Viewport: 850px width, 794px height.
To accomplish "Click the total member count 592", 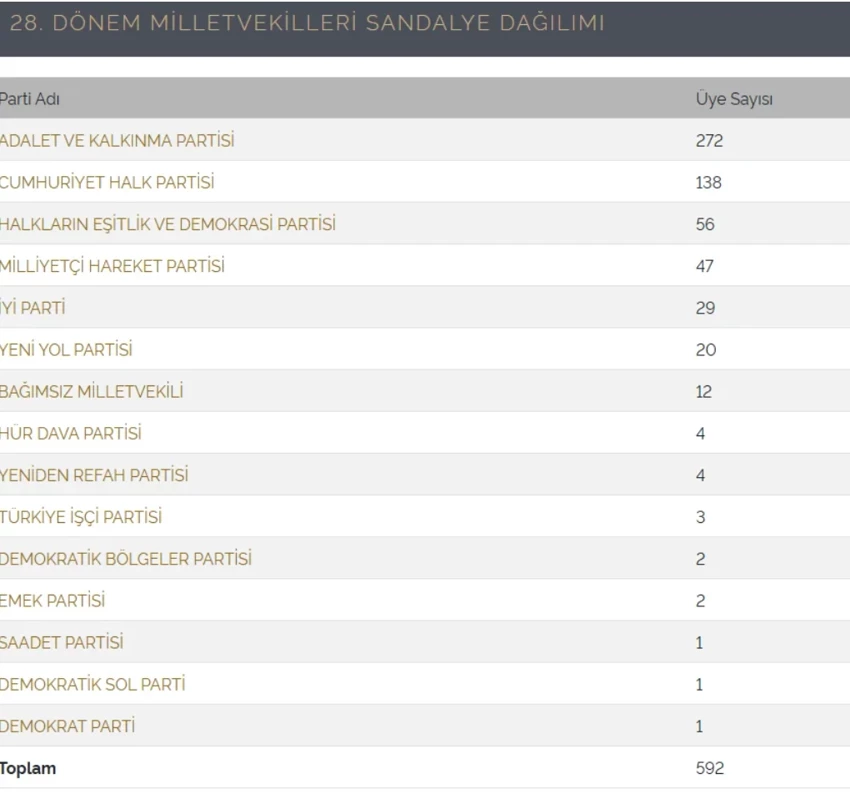I will click(x=709, y=769).
